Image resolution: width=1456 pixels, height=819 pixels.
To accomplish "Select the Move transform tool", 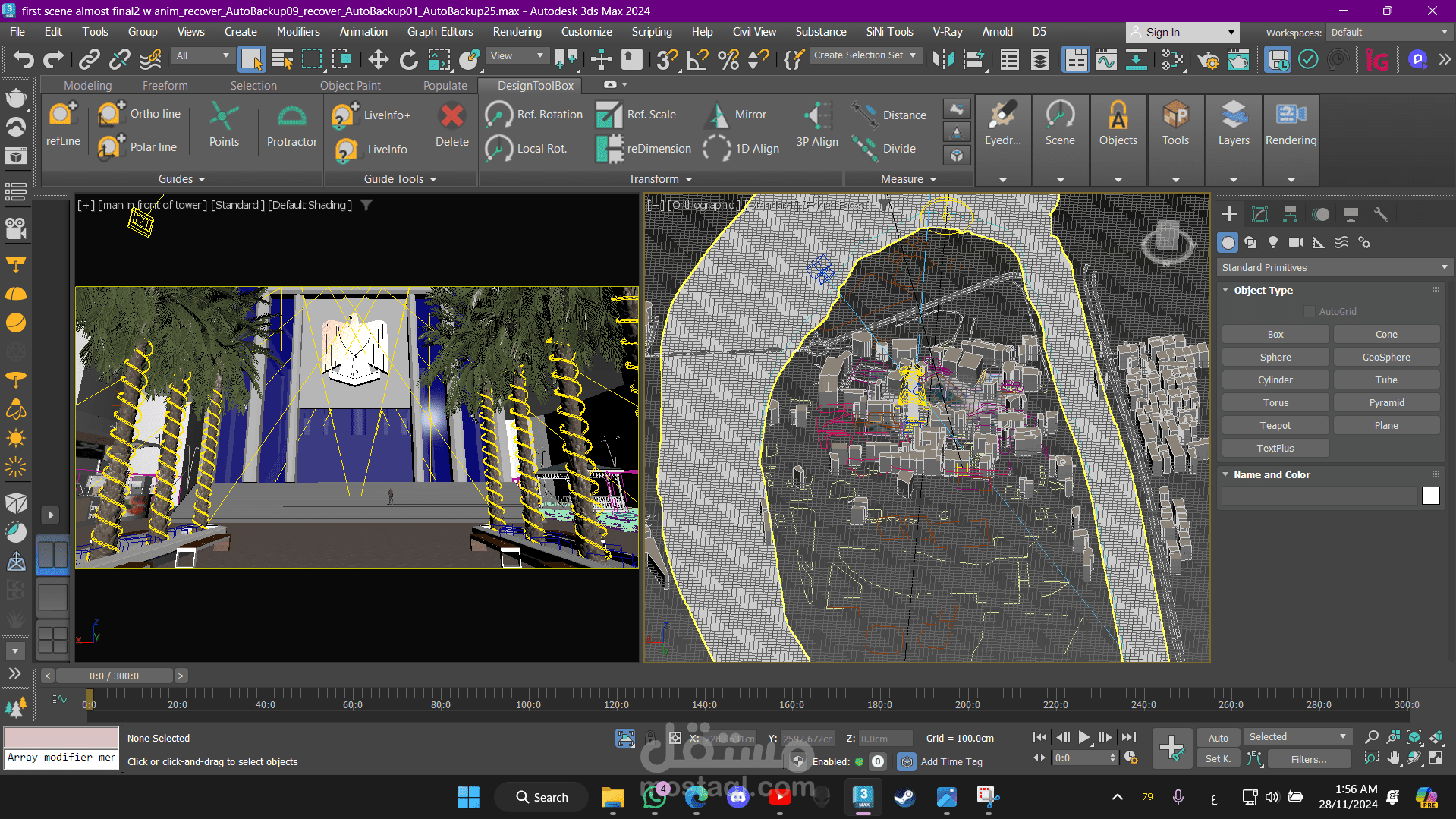I will 378,59.
